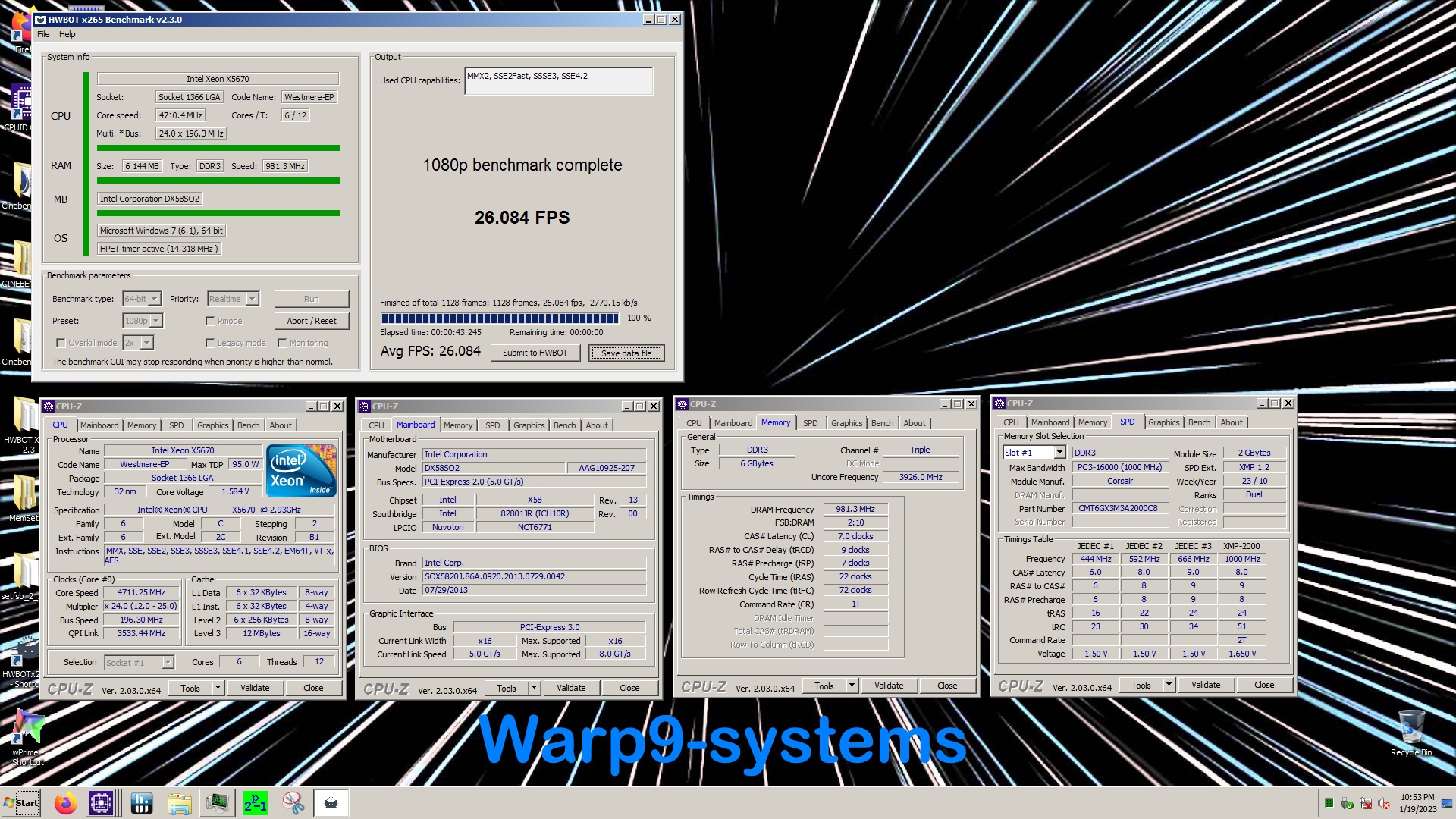Select Memory tab in CPU-Z CPU window

click(x=142, y=425)
